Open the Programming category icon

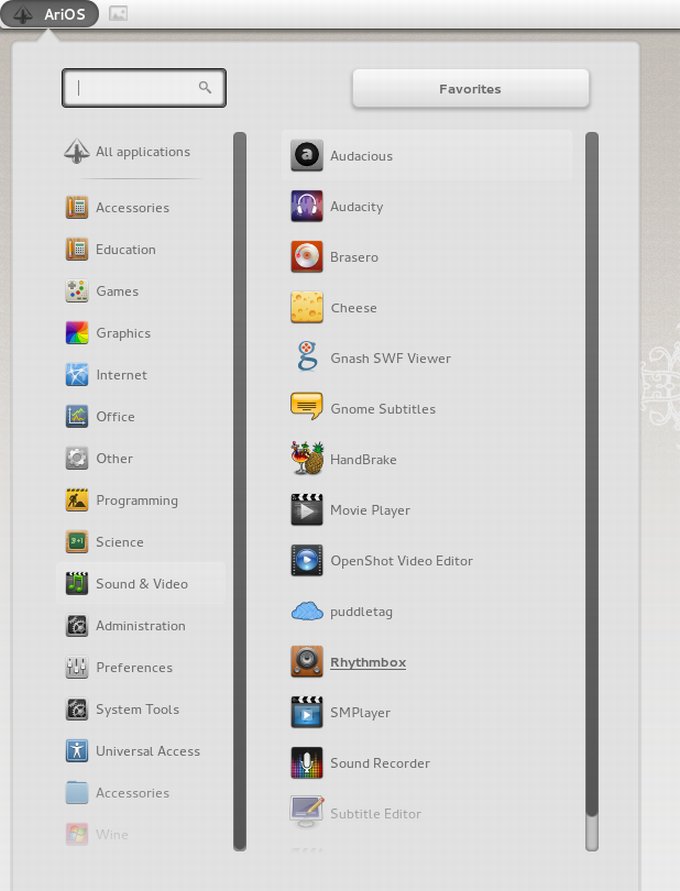(77, 500)
